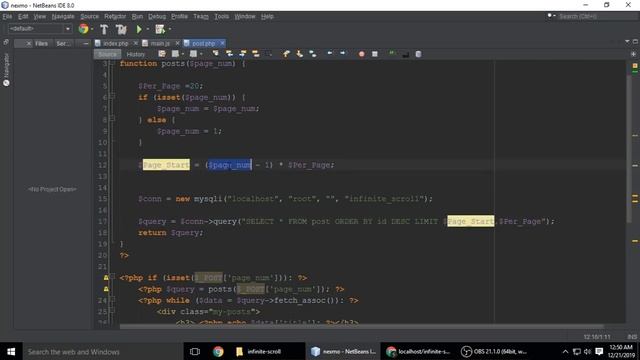Minimize the Projects panel group button
Image resolution: width=640 pixels, height=360 pixels.
[85, 44]
